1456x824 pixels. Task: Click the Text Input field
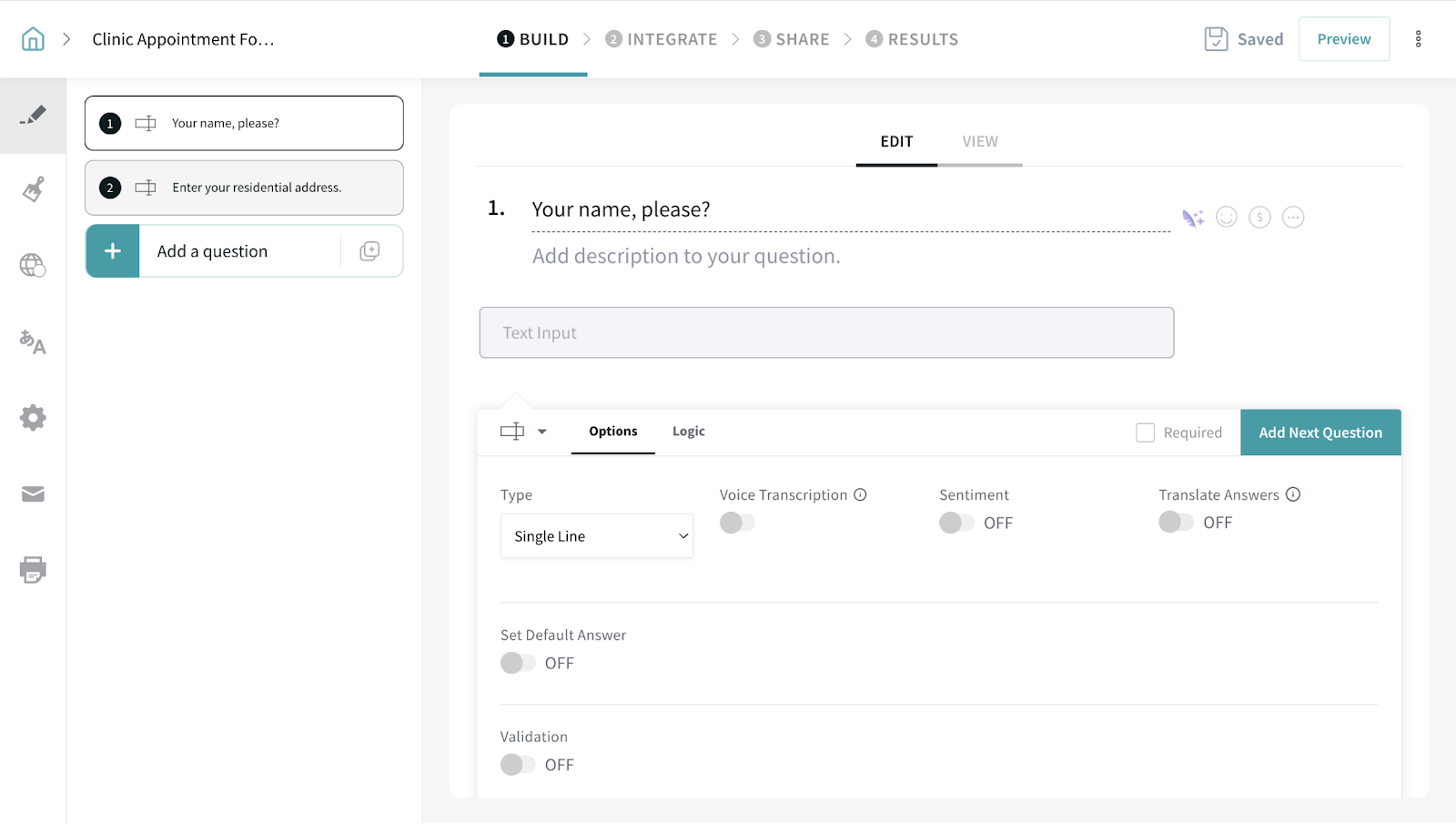coord(826,333)
